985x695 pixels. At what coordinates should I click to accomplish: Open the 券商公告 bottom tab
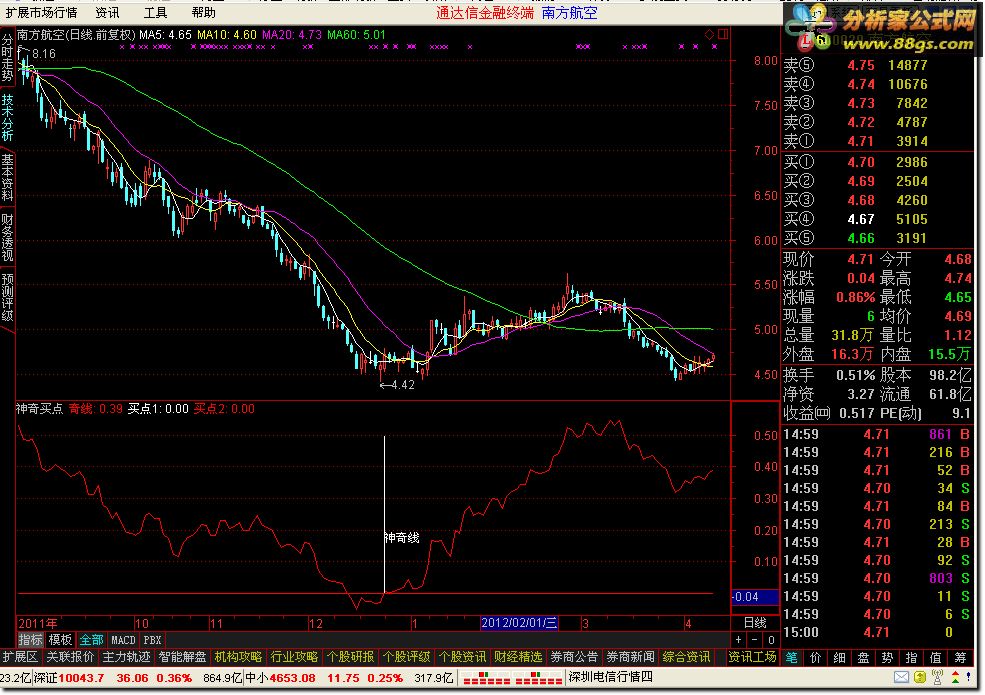tap(574, 657)
